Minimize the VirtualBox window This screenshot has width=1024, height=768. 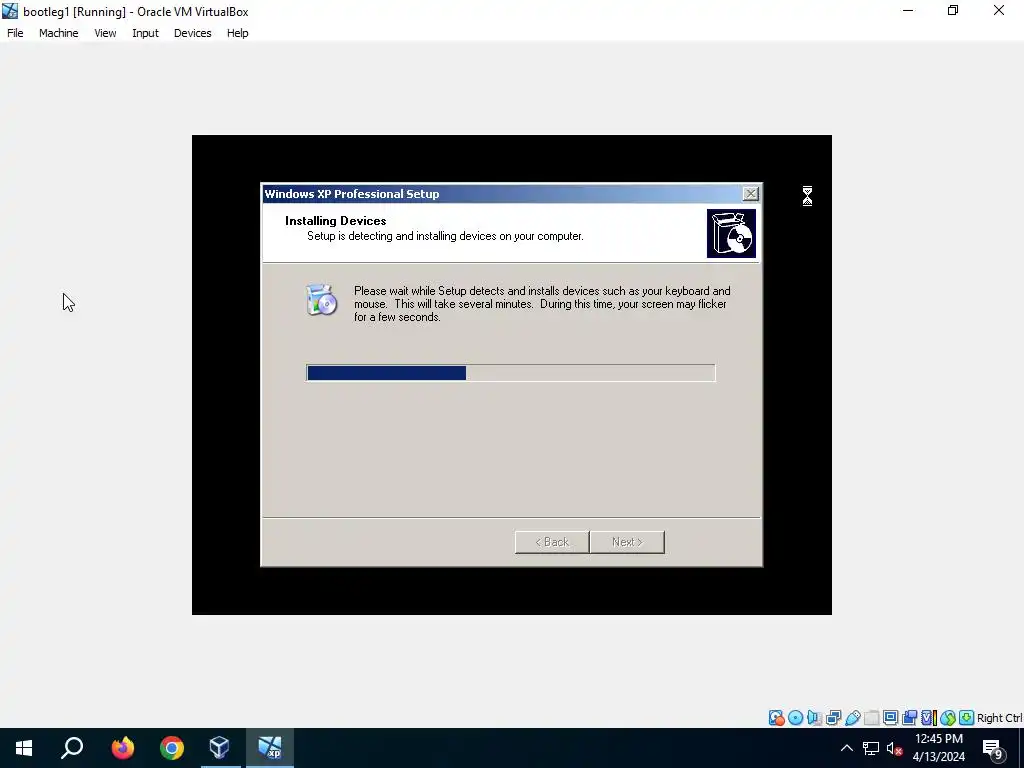tap(908, 10)
